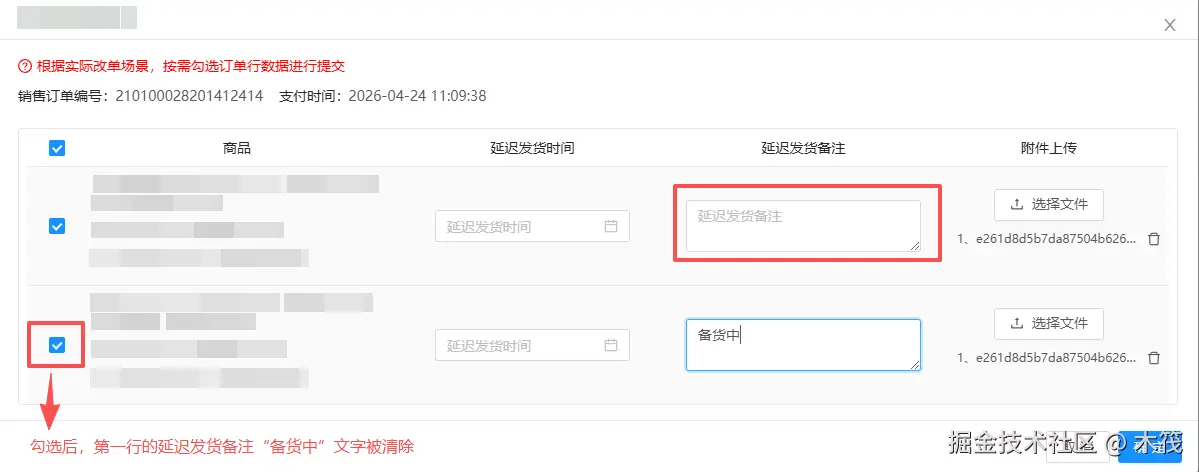
Task: Toggle the select-all checkbox in table header
Action: point(57,148)
